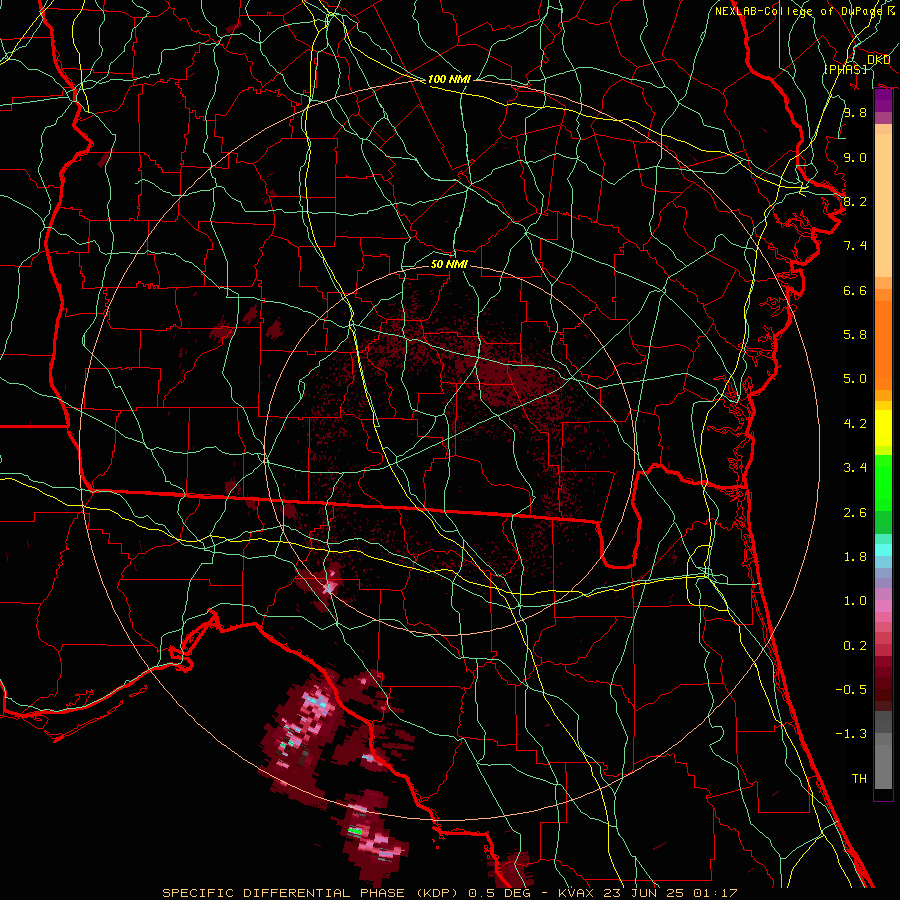The image size is (900, 900).
Task: Click the 0.2 value on the color scale
Action: click(855, 646)
